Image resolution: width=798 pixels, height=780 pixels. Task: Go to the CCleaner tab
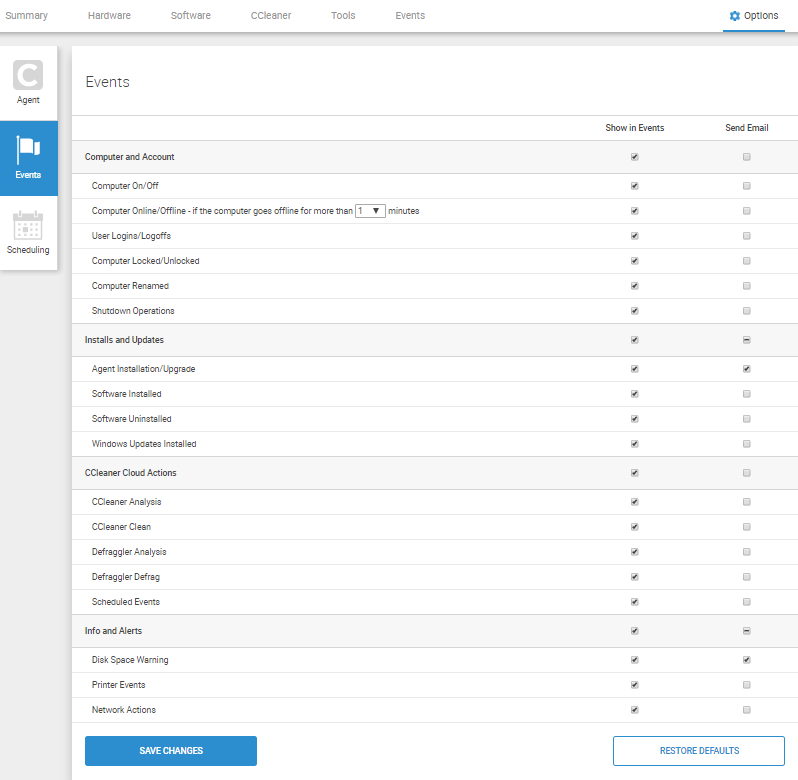(271, 15)
